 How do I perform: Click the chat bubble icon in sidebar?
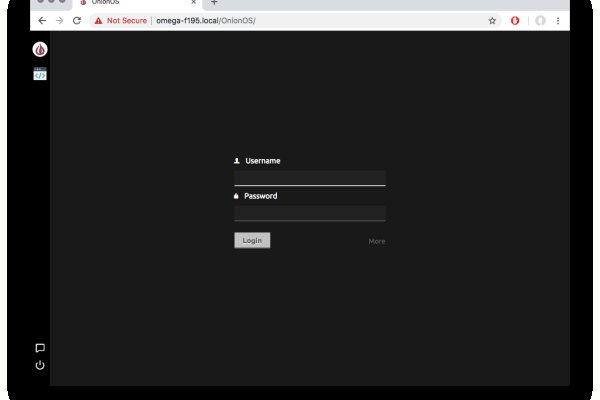(x=40, y=348)
